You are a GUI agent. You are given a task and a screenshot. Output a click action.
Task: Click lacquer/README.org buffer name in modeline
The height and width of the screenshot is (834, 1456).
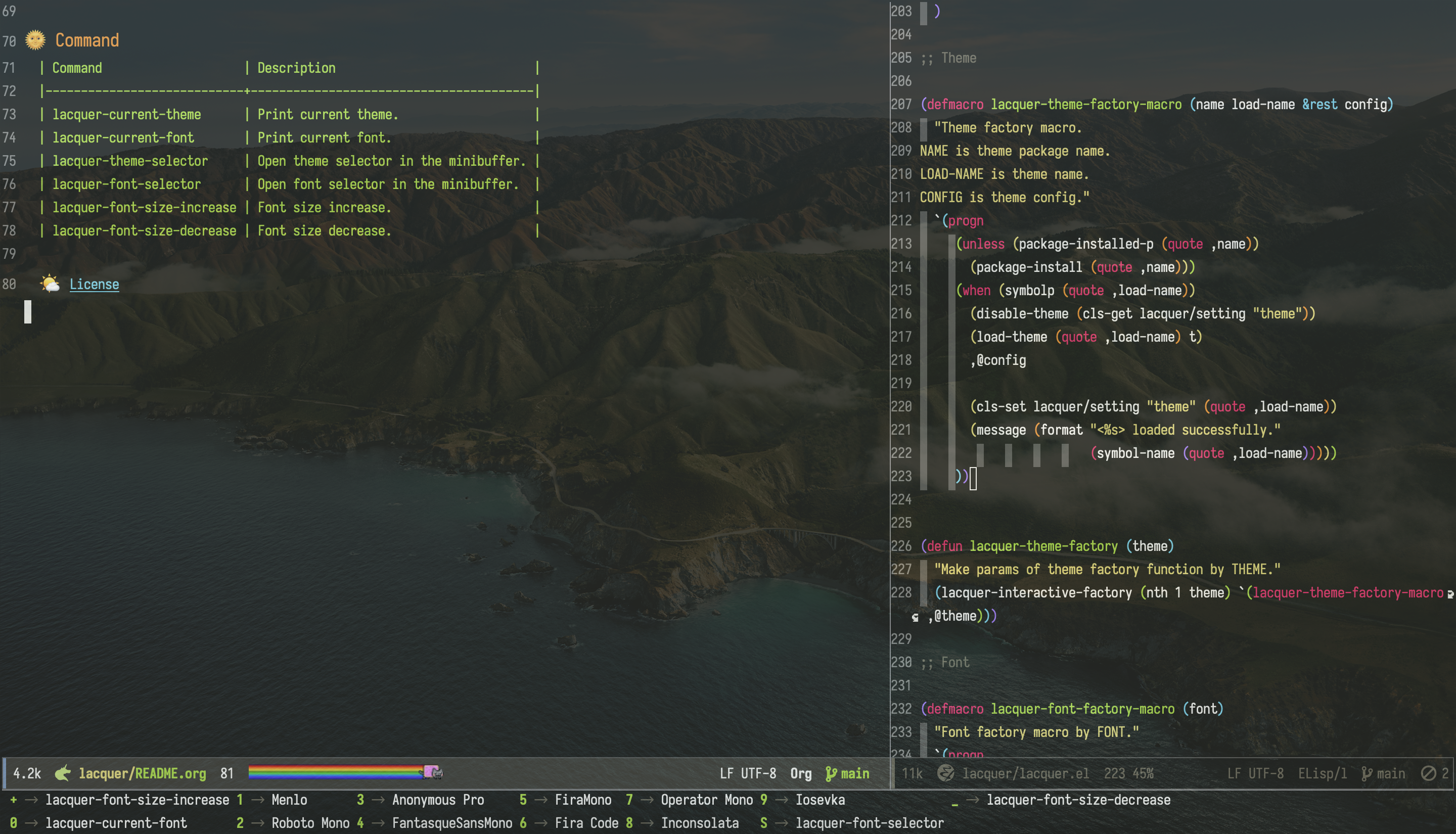142,773
